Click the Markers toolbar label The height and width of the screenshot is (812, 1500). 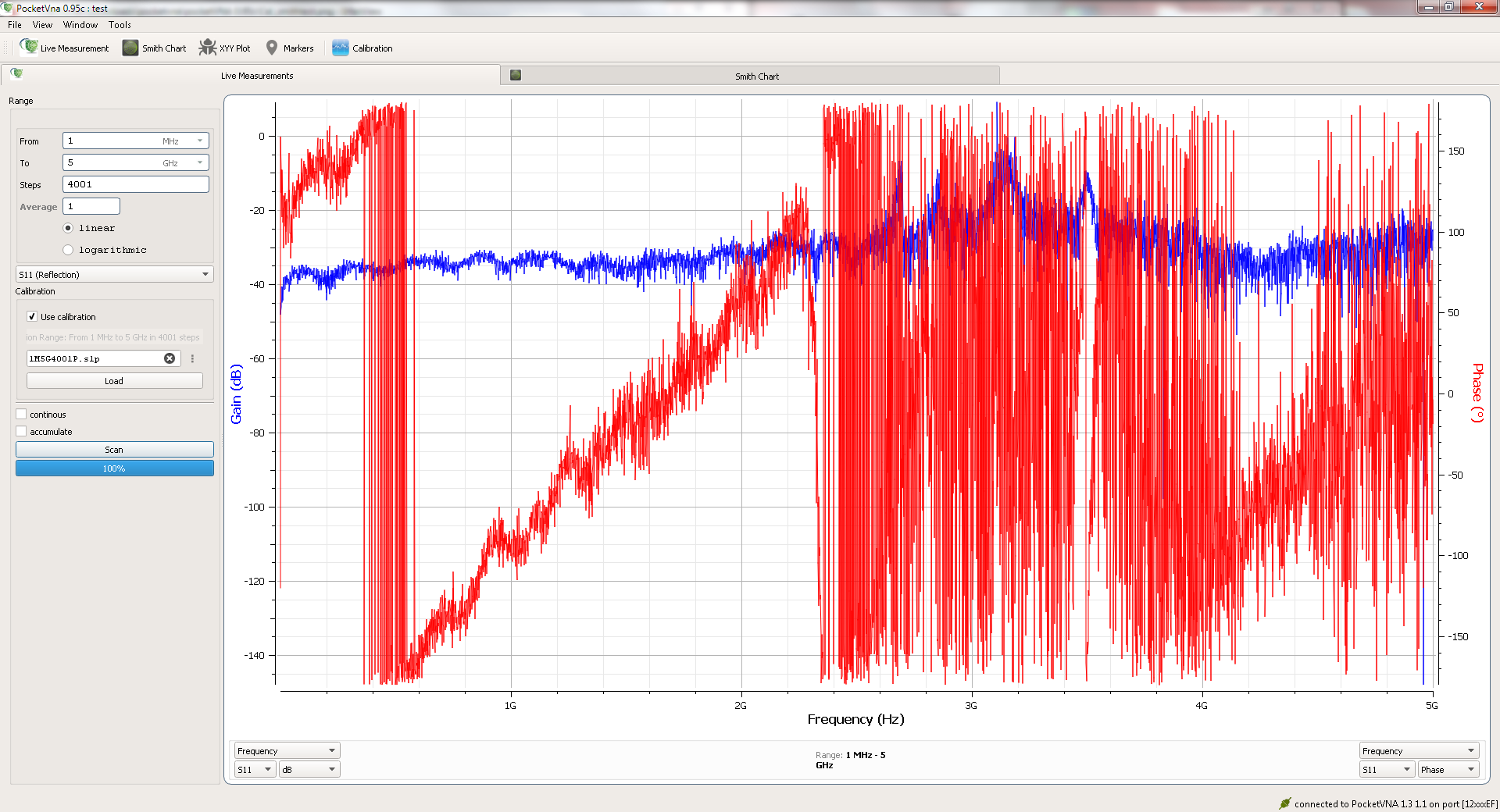click(x=298, y=48)
